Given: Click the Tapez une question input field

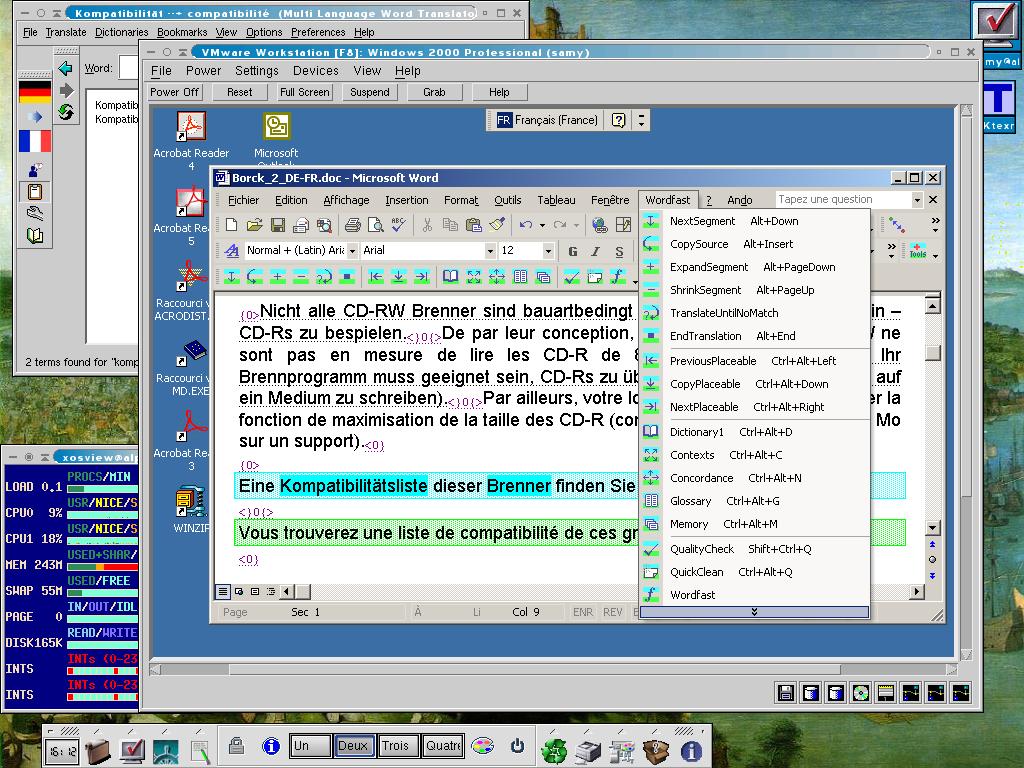Looking at the screenshot, I should click(844, 200).
